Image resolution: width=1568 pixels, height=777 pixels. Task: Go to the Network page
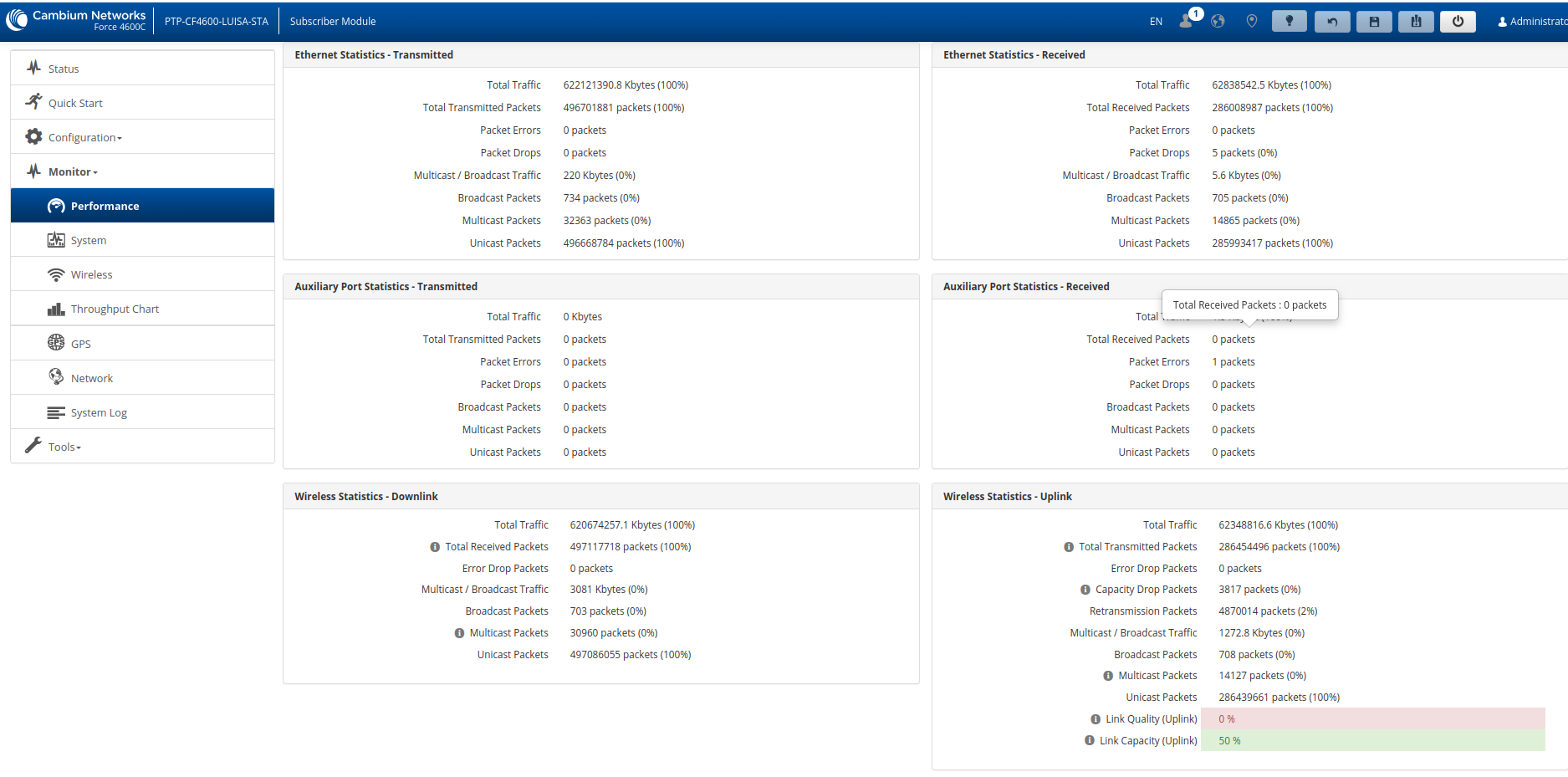[143, 378]
